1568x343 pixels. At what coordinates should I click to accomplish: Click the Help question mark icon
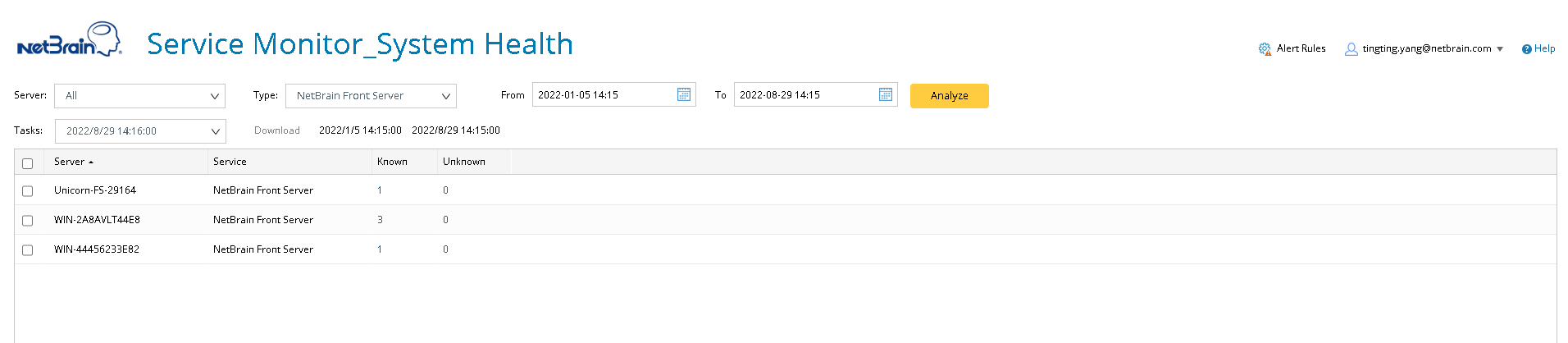[1526, 49]
